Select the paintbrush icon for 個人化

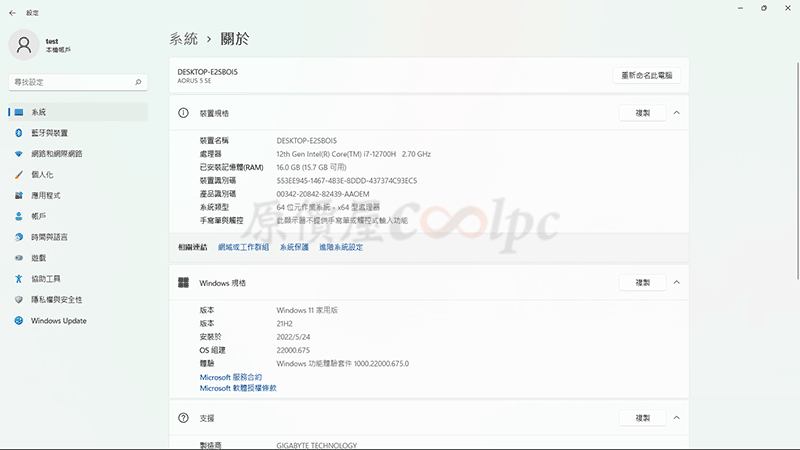(x=19, y=174)
